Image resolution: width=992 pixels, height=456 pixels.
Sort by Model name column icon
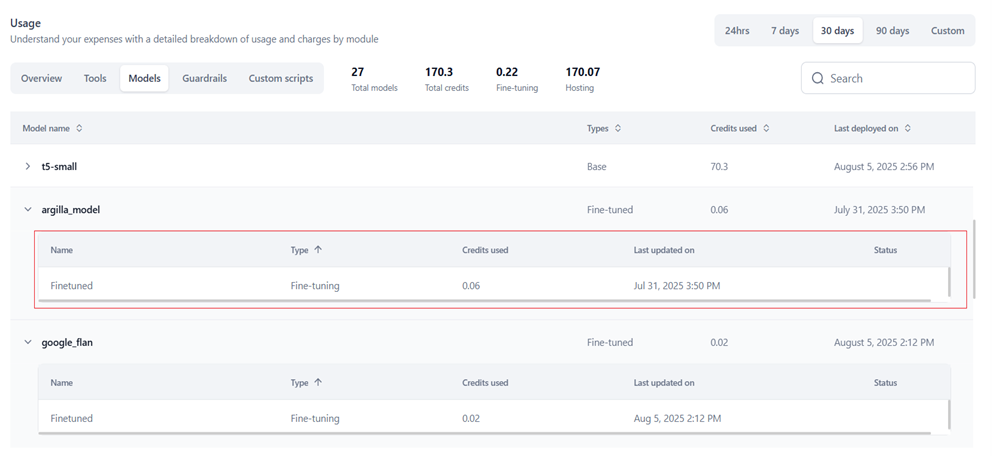point(80,128)
